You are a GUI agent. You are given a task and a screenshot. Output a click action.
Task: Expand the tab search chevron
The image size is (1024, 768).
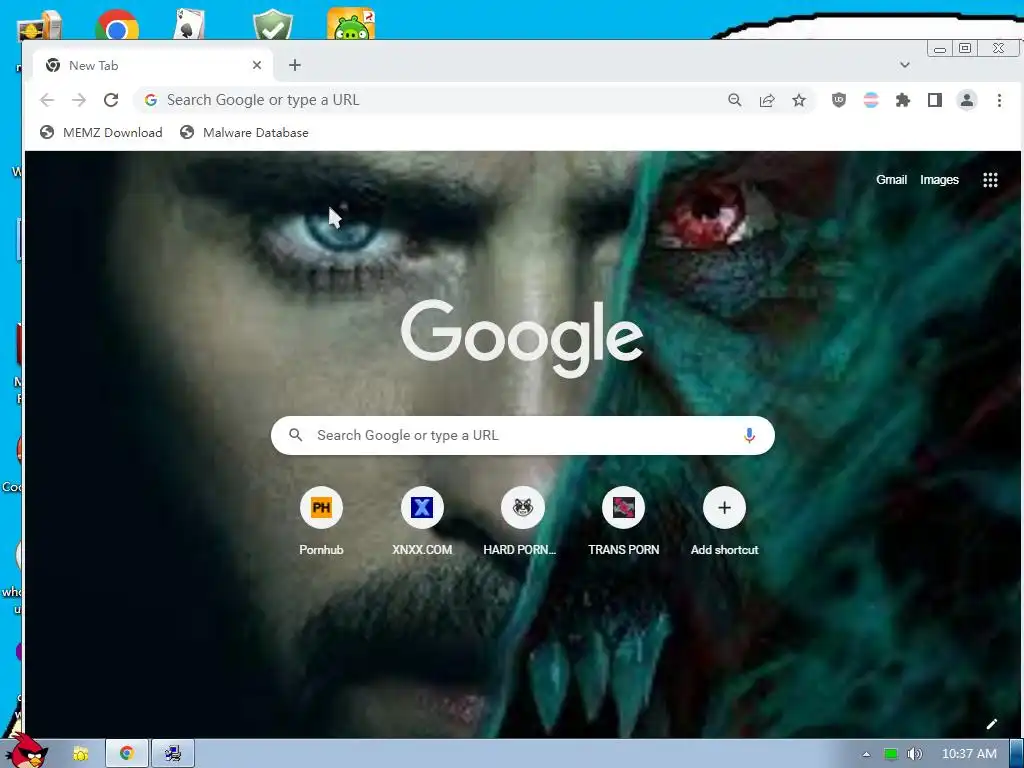904,65
